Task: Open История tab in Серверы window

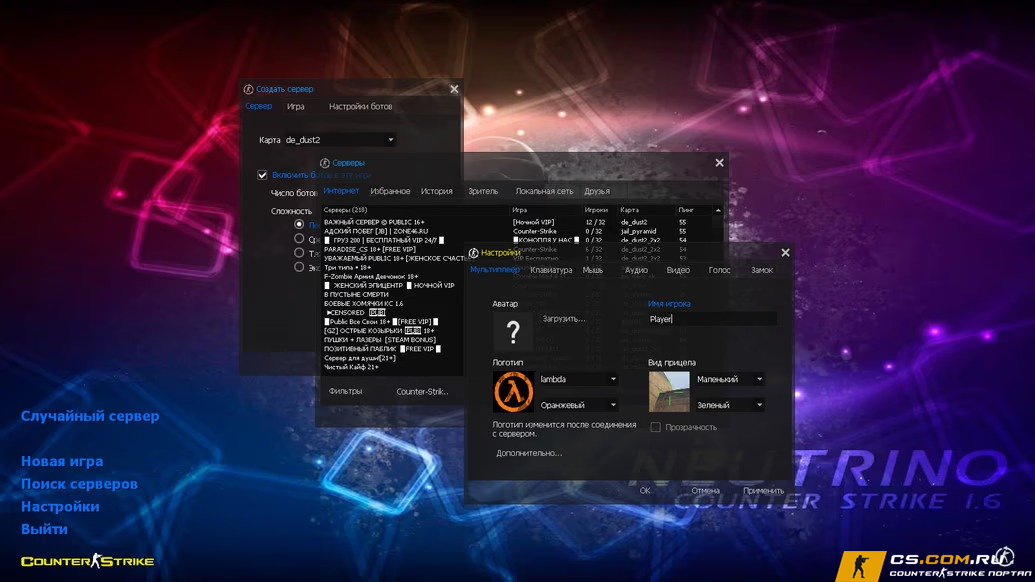Action: pos(437,191)
